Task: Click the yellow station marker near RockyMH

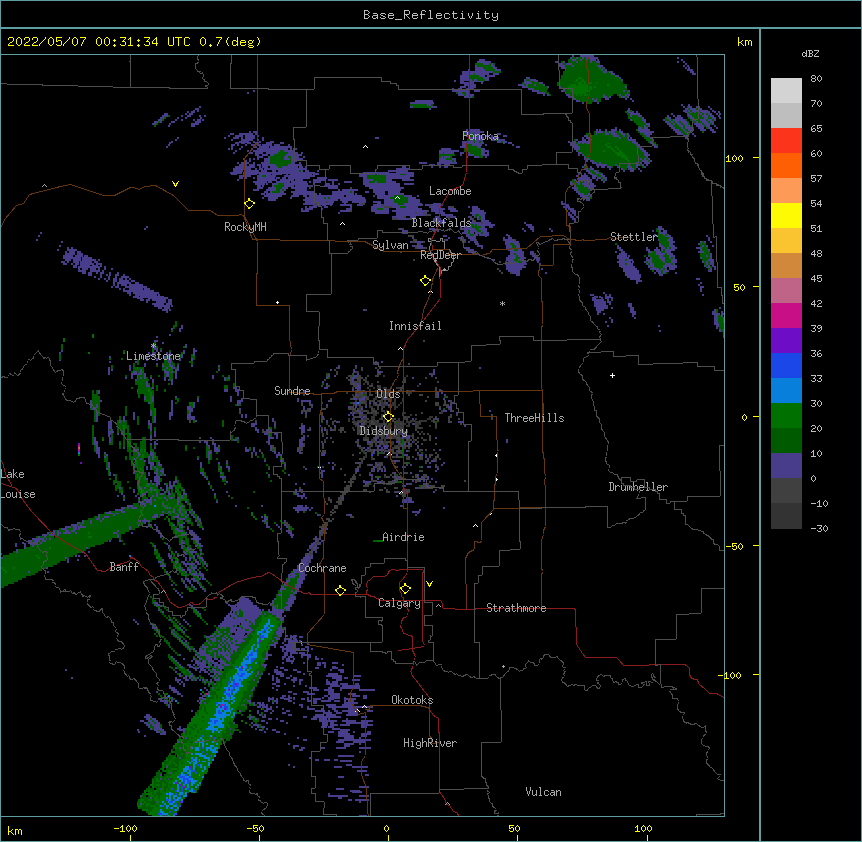Action: (249, 204)
